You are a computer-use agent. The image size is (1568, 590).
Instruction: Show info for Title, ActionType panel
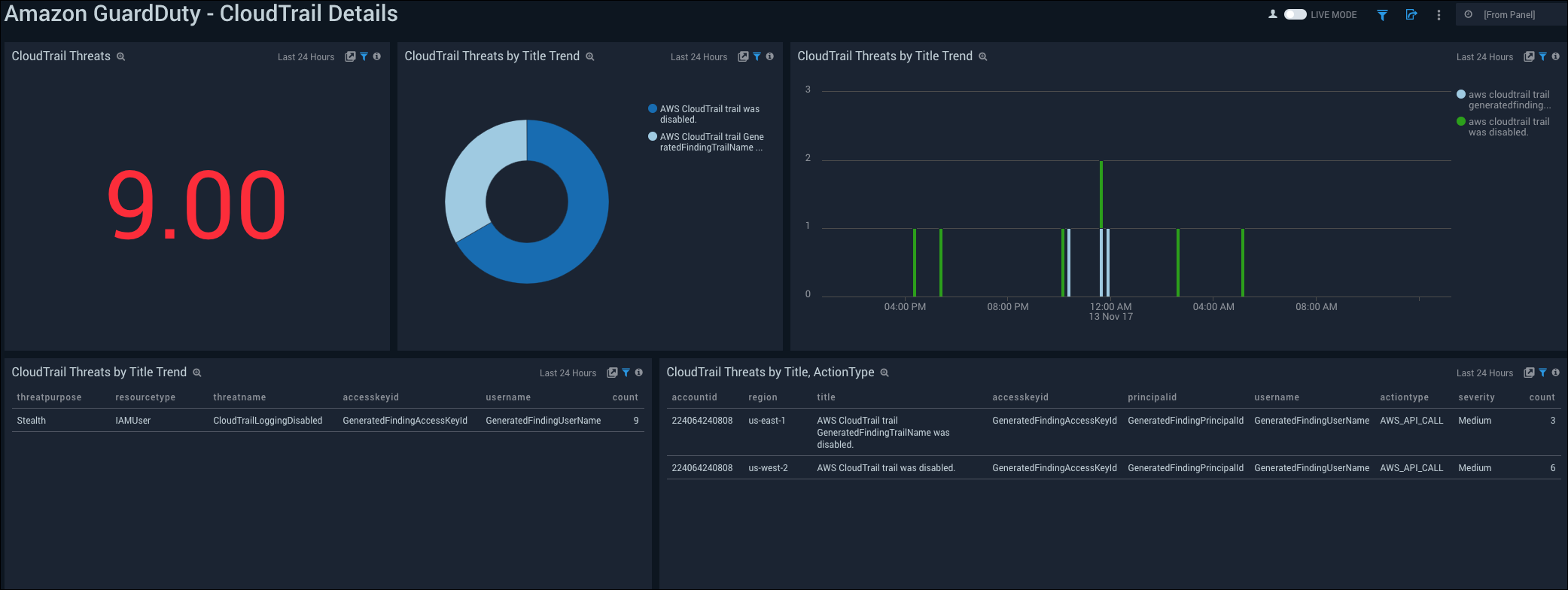click(1555, 373)
